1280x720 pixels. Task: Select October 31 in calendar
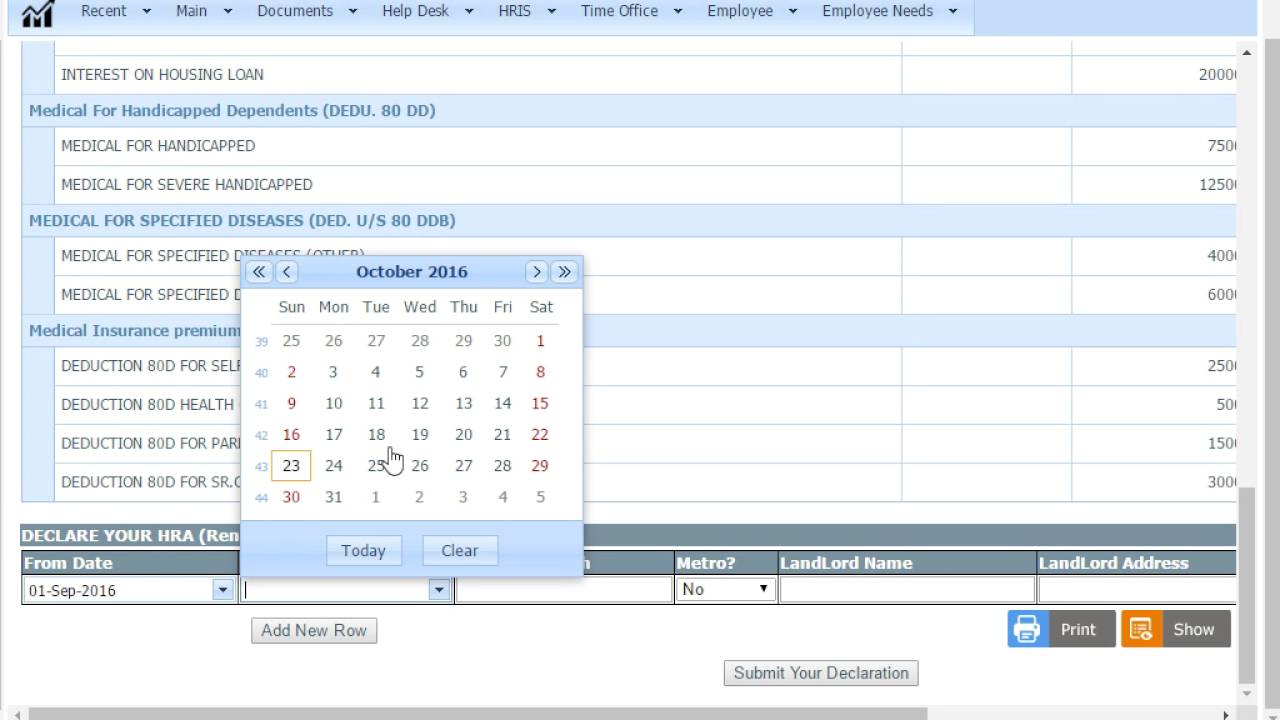(334, 497)
